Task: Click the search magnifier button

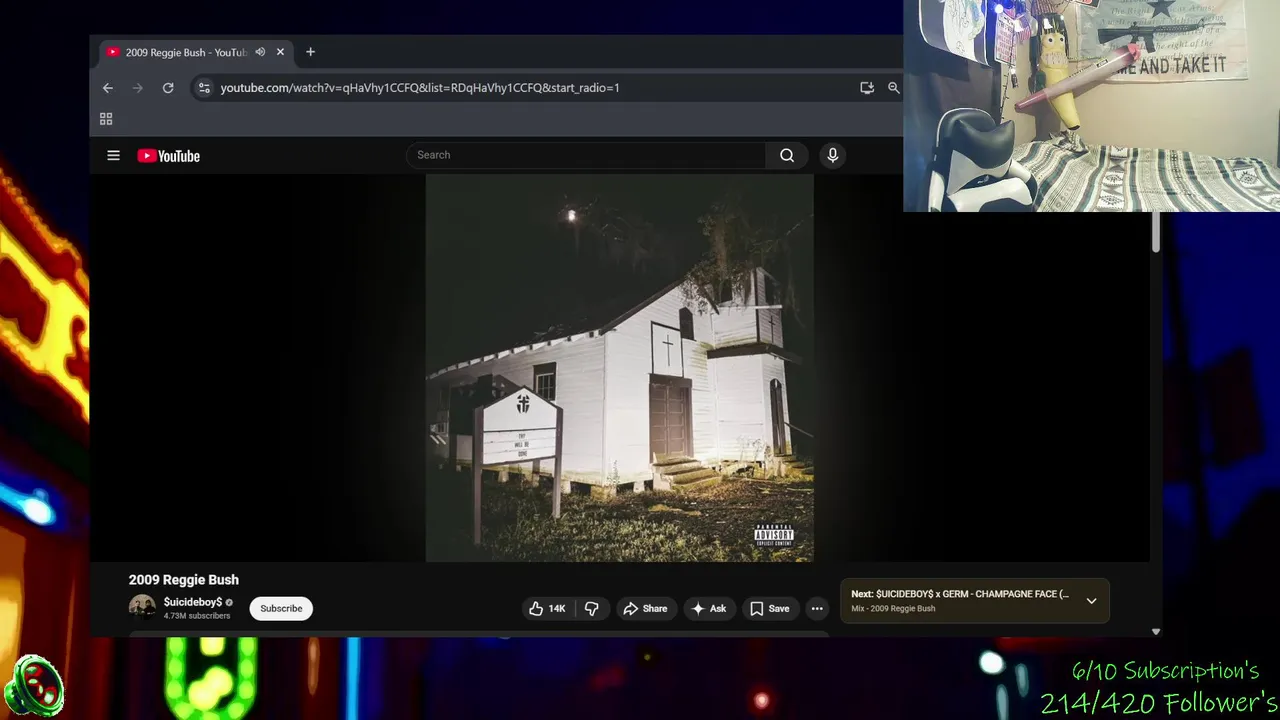Action: (x=787, y=155)
